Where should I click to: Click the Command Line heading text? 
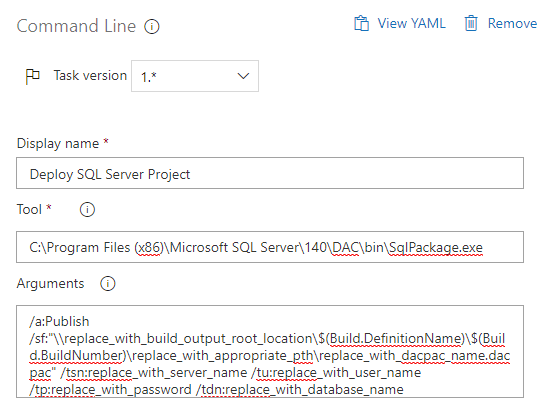(76, 26)
